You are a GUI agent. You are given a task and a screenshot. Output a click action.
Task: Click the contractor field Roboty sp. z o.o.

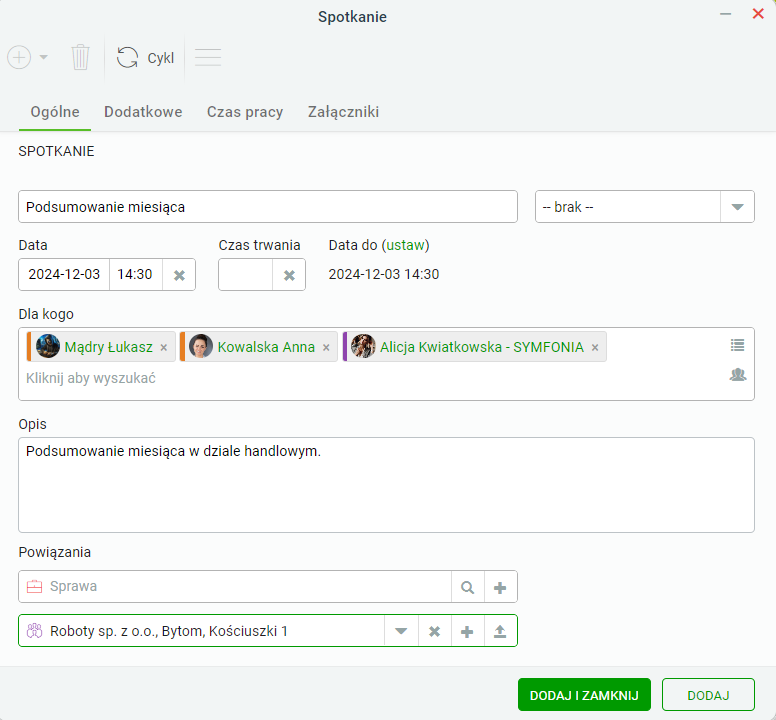click(x=201, y=631)
